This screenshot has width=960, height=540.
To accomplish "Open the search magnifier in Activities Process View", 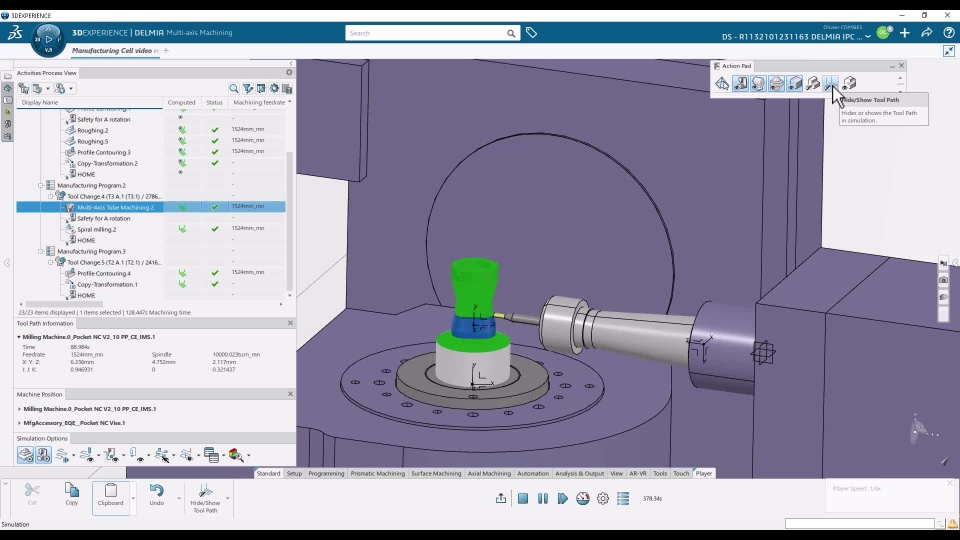I will pyautogui.click(x=234, y=89).
